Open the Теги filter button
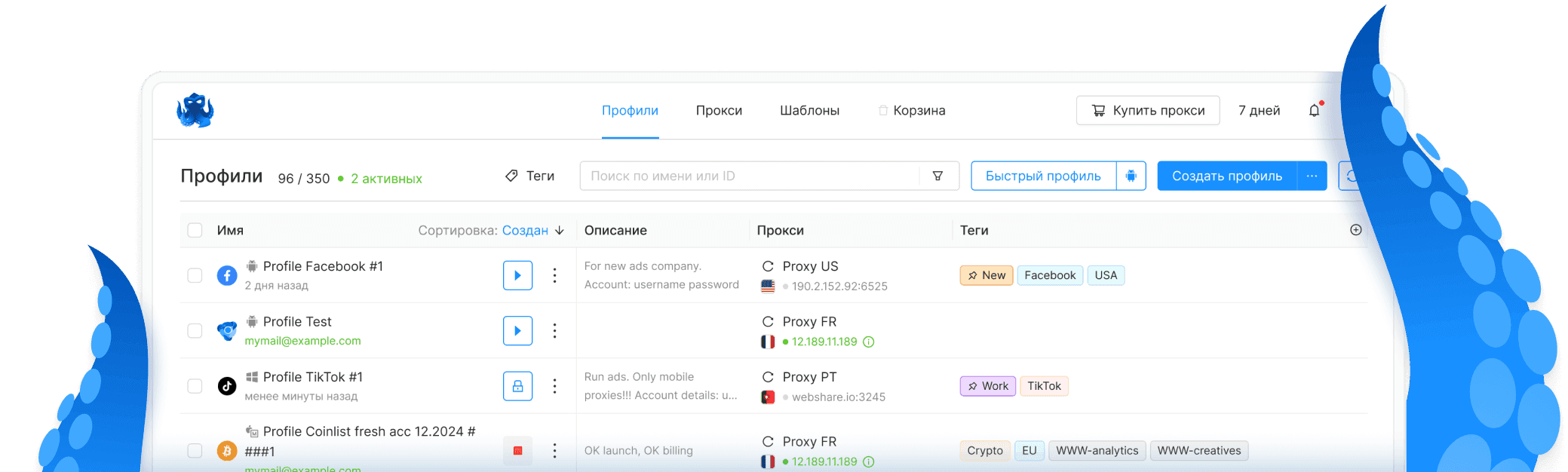The image size is (1568, 472). (x=529, y=176)
